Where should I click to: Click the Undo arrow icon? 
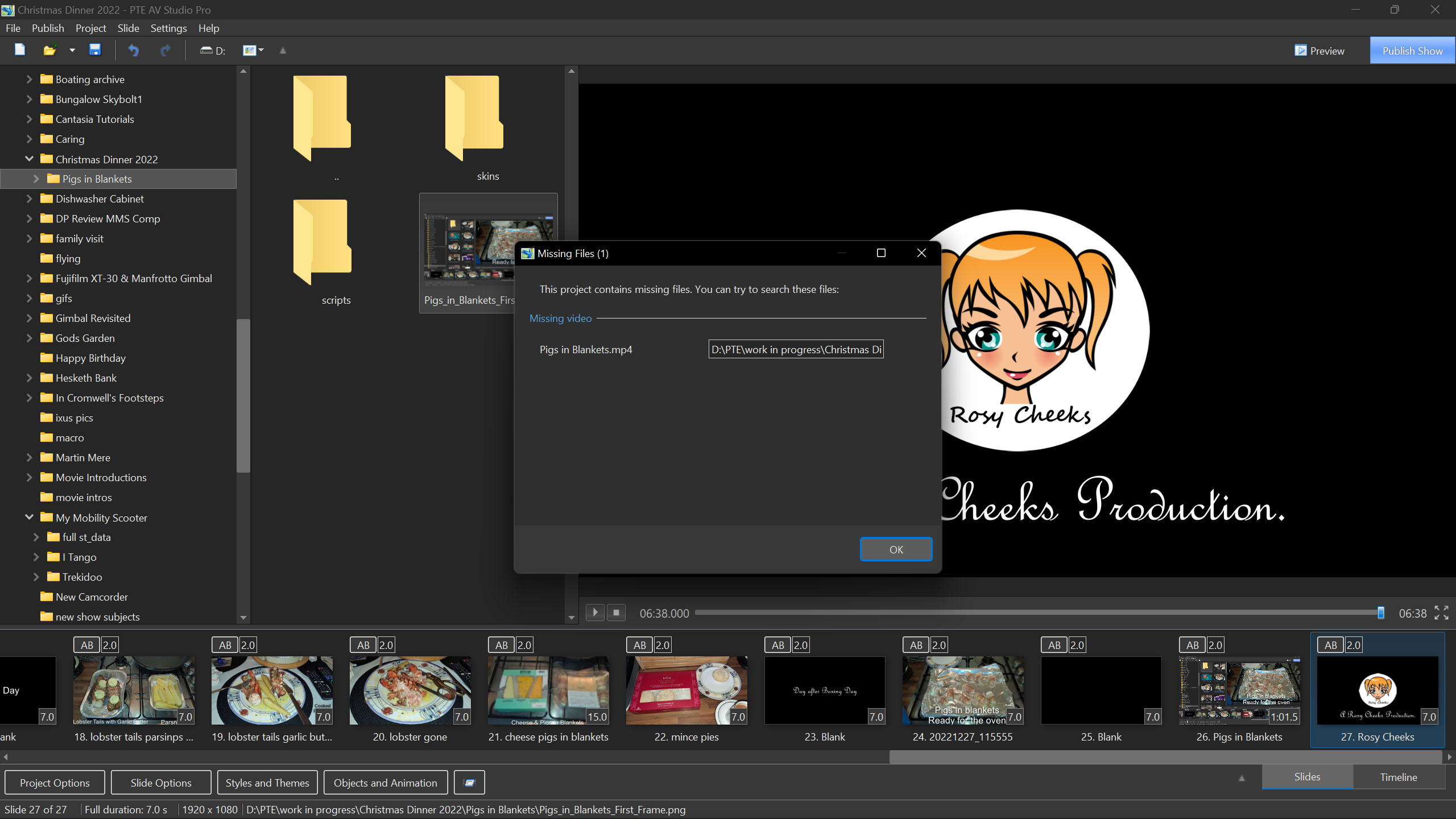click(x=133, y=50)
